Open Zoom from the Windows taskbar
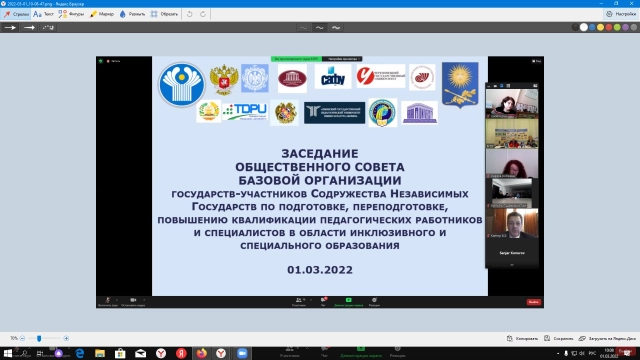 tap(242, 353)
